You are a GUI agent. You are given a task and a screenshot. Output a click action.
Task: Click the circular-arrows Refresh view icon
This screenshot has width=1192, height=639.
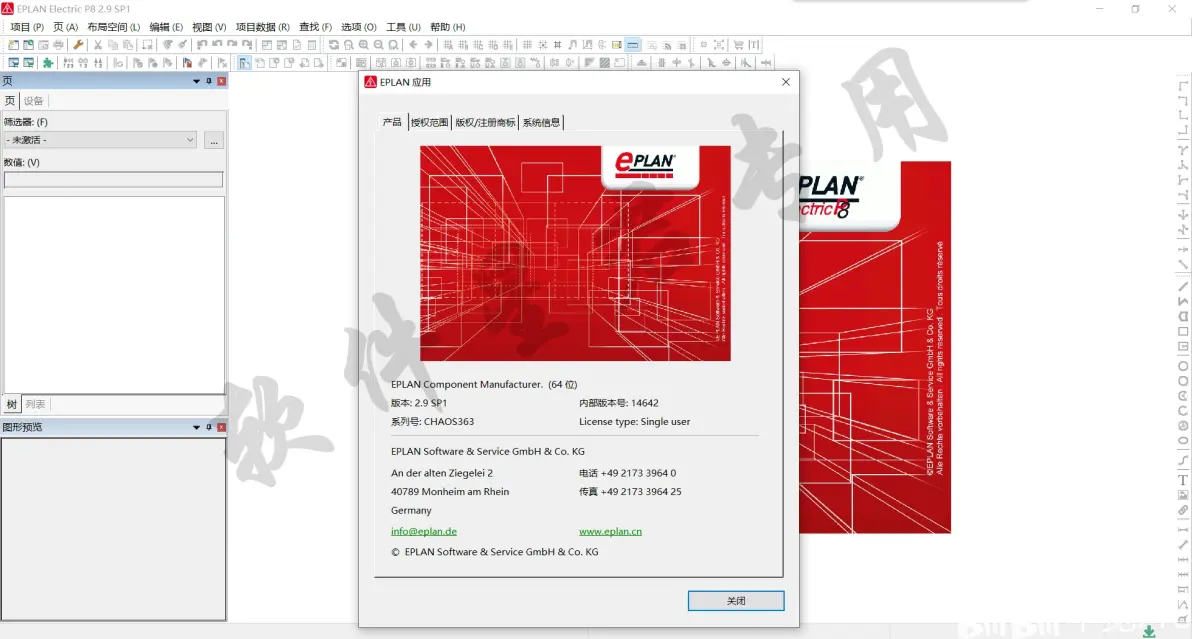coord(334,45)
